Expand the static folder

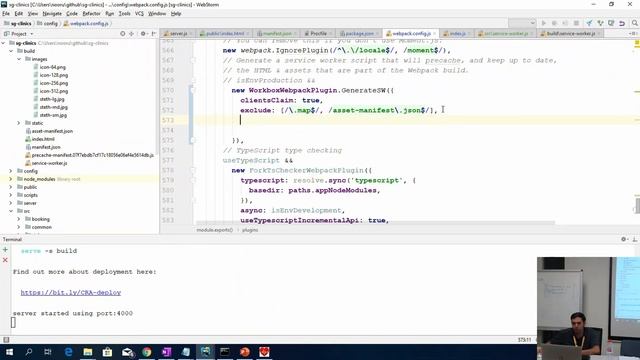point(19,123)
